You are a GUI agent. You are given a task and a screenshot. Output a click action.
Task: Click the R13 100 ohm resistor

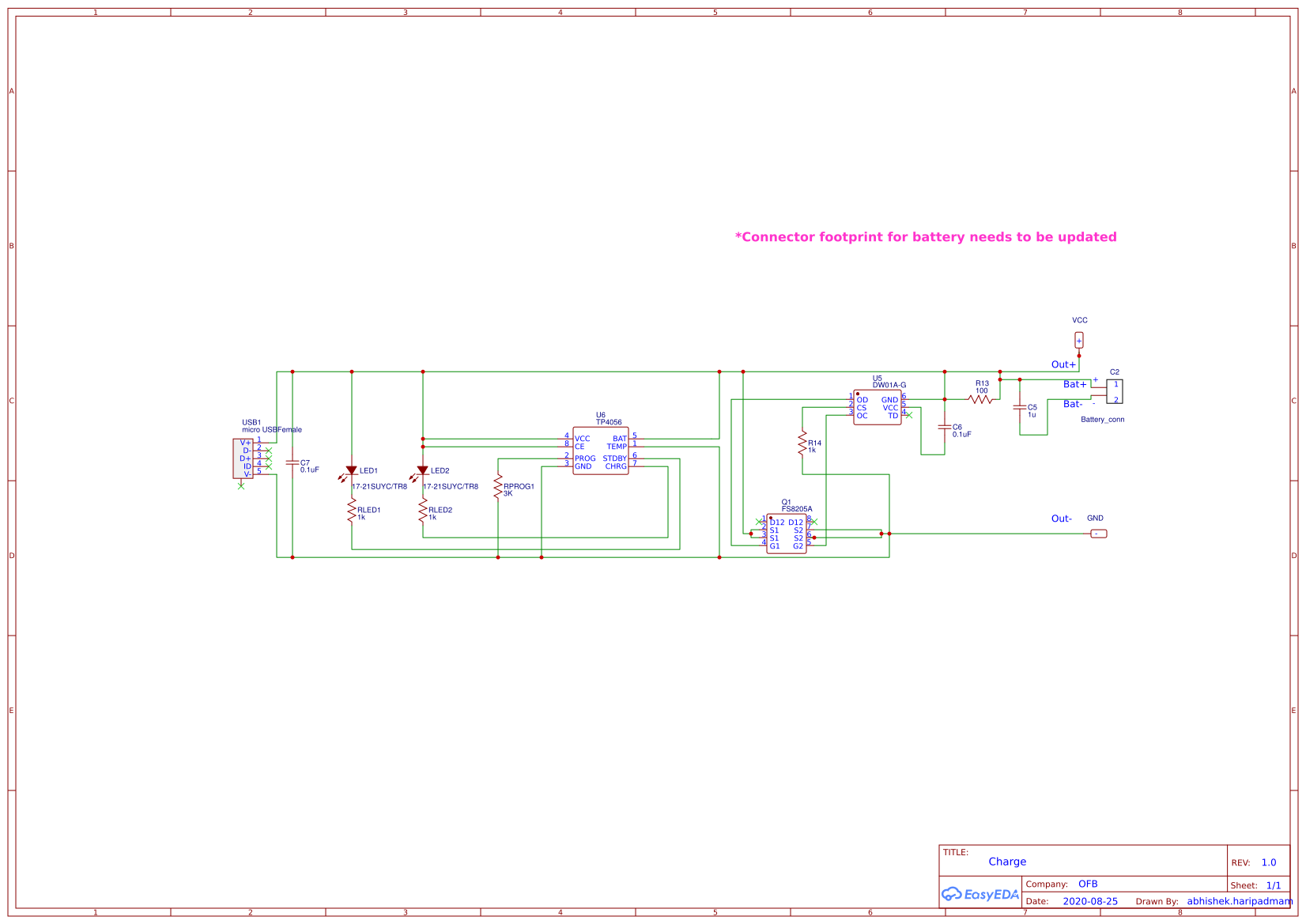coord(980,400)
